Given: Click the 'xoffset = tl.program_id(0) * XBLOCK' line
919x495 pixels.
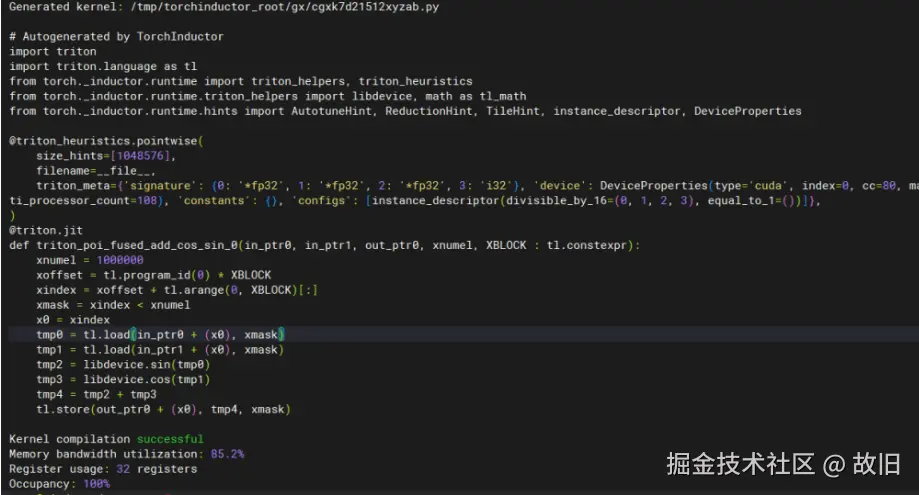Looking at the screenshot, I should click(154, 275).
